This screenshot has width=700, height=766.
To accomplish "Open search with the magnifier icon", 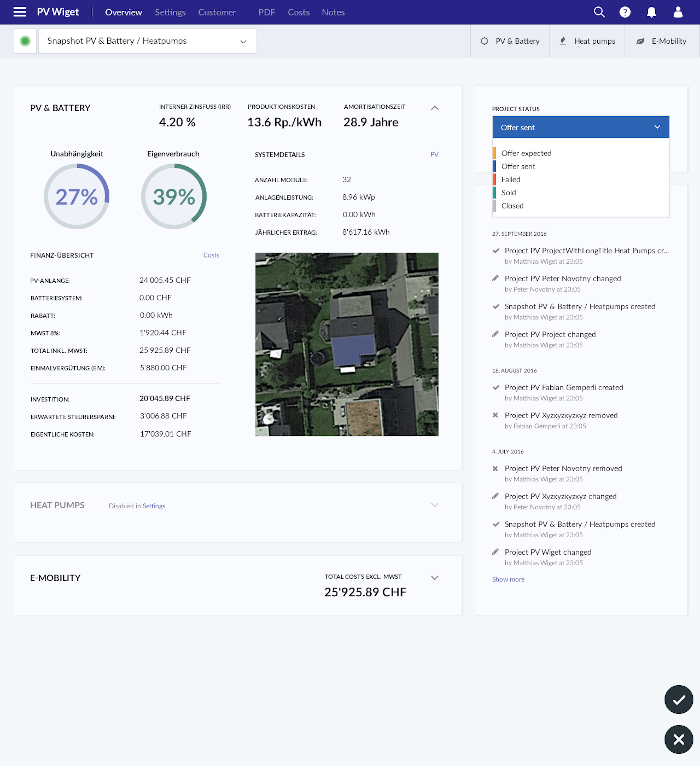I will click(599, 12).
